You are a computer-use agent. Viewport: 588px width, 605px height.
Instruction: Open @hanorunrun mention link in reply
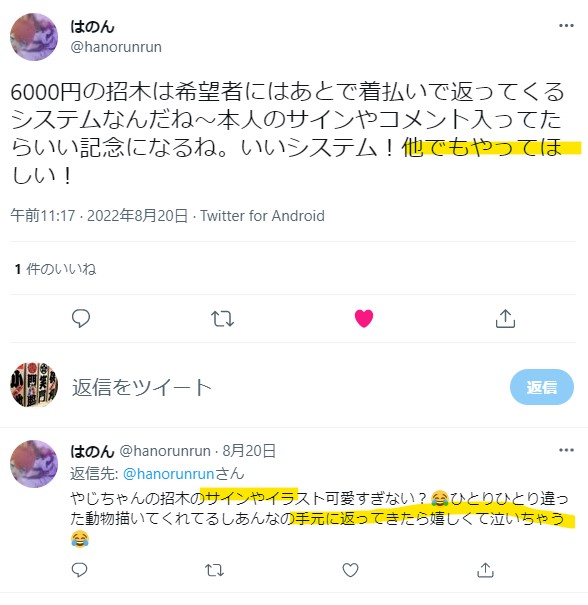169,474
